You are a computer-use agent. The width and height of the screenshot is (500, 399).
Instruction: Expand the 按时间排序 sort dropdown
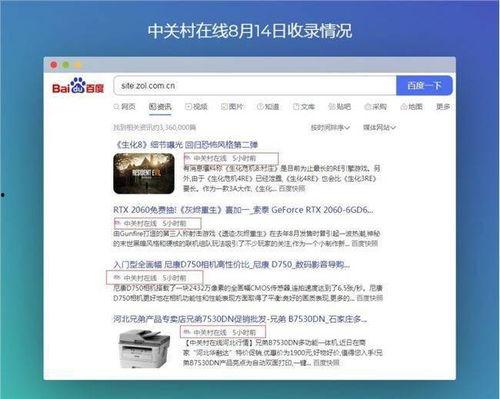click(x=330, y=127)
